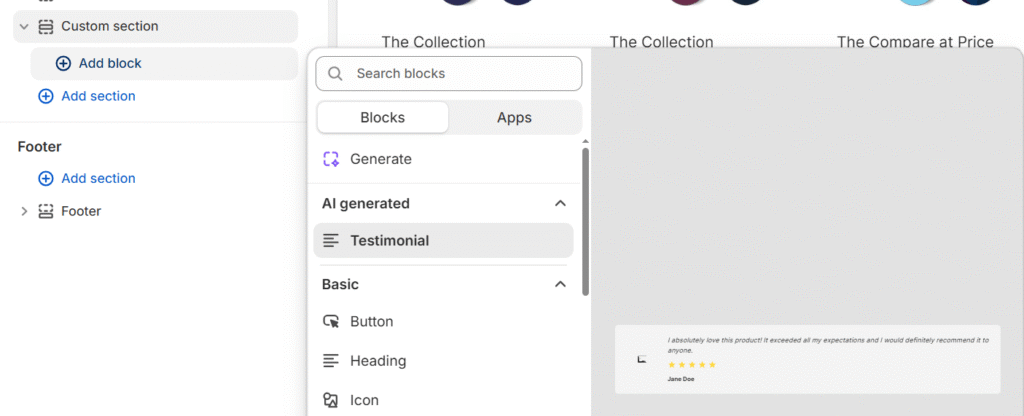Click the testimonial preview card
The image size is (1024, 416).
[807, 359]
